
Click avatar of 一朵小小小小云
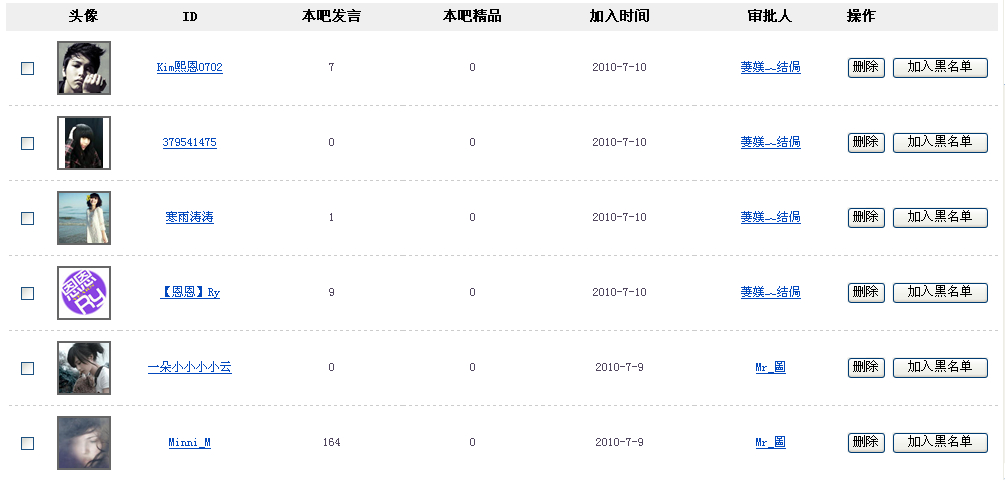[x=84, y=368]
